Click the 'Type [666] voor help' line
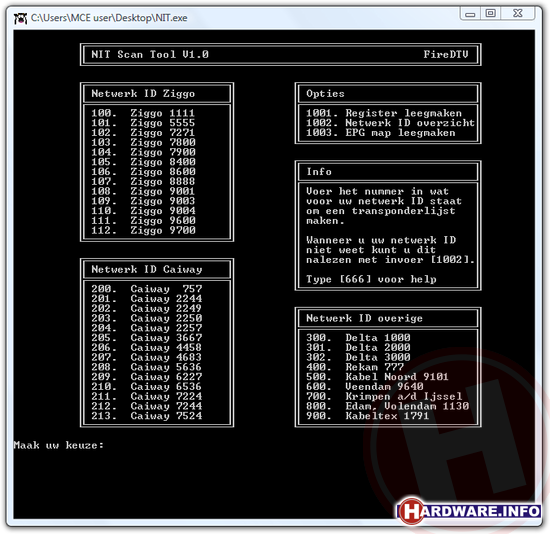This screenshot has height=534, width=550. point(371,279)
